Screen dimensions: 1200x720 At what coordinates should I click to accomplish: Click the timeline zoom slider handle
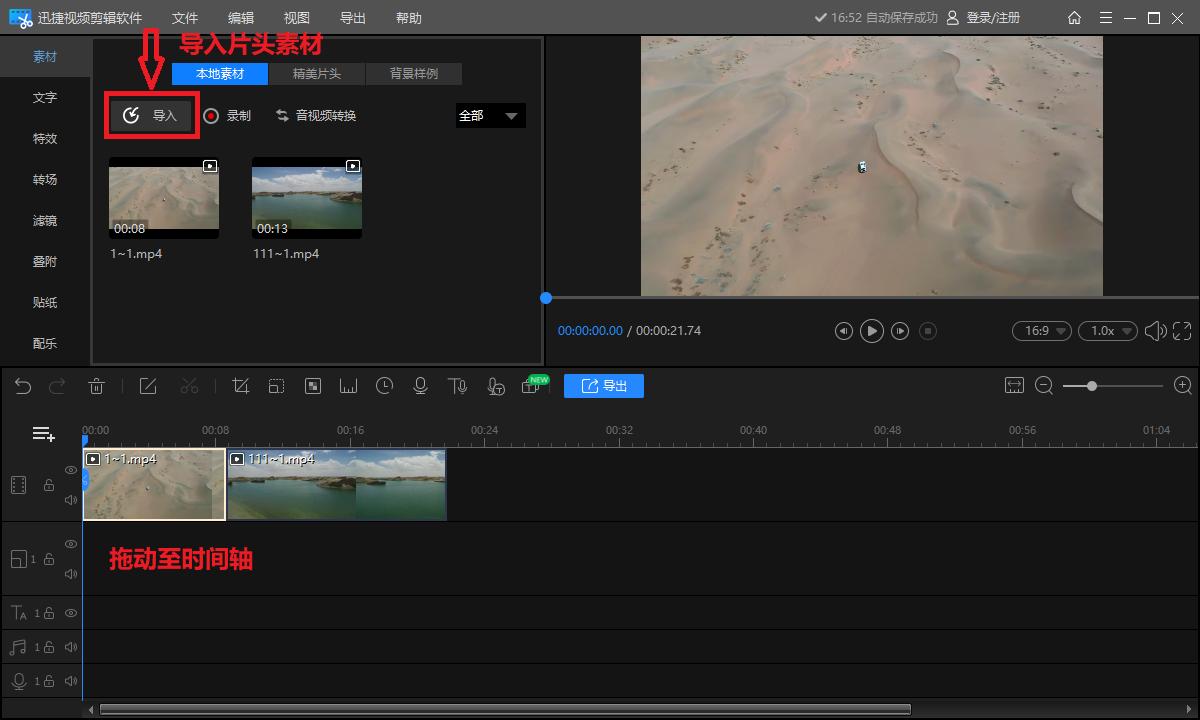pos(1092,386)
